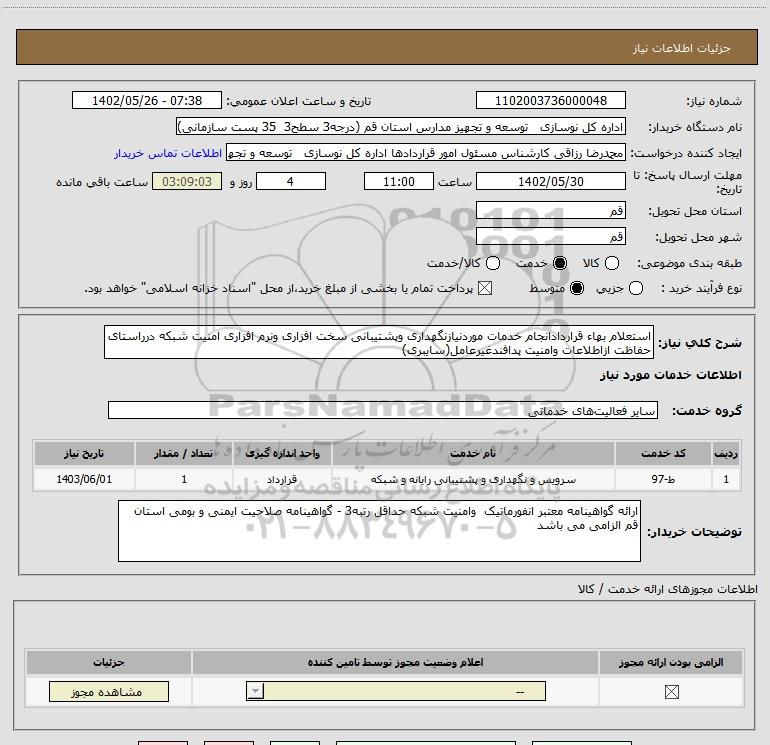The image size is (770, 745).
Task: Click the service group field سایر فعالیت‌های خدماتی
Action: (383, 411)
